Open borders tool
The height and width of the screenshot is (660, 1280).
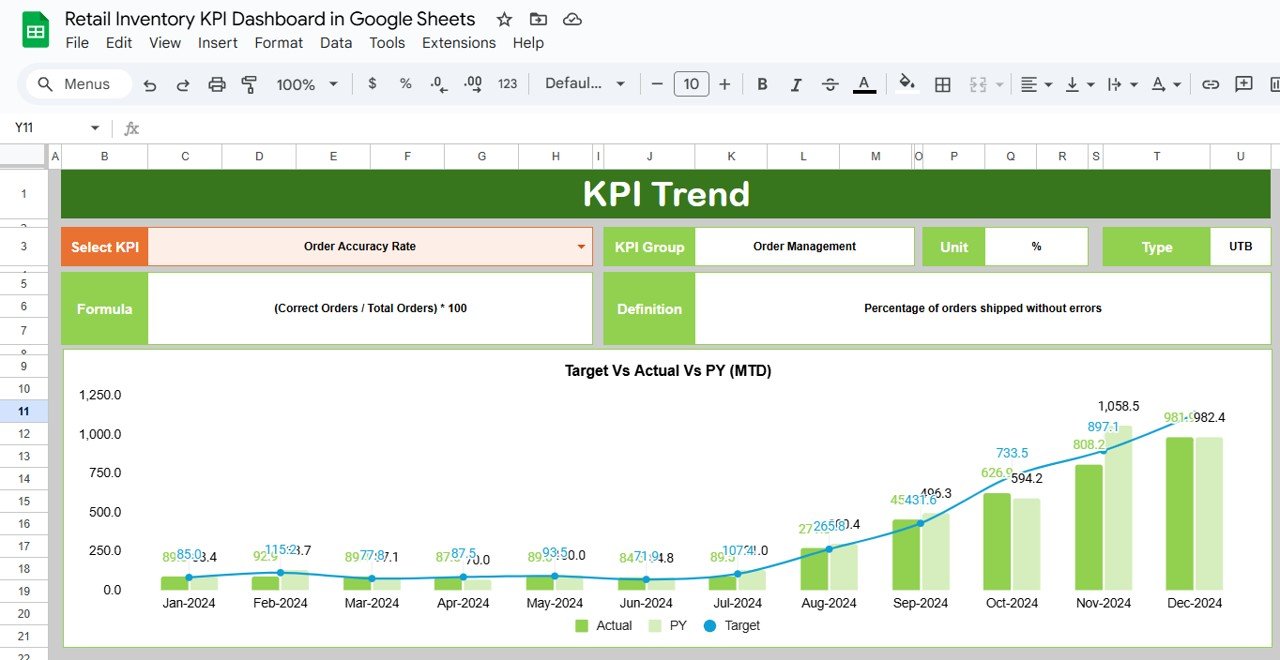click(x=942, y=84)
